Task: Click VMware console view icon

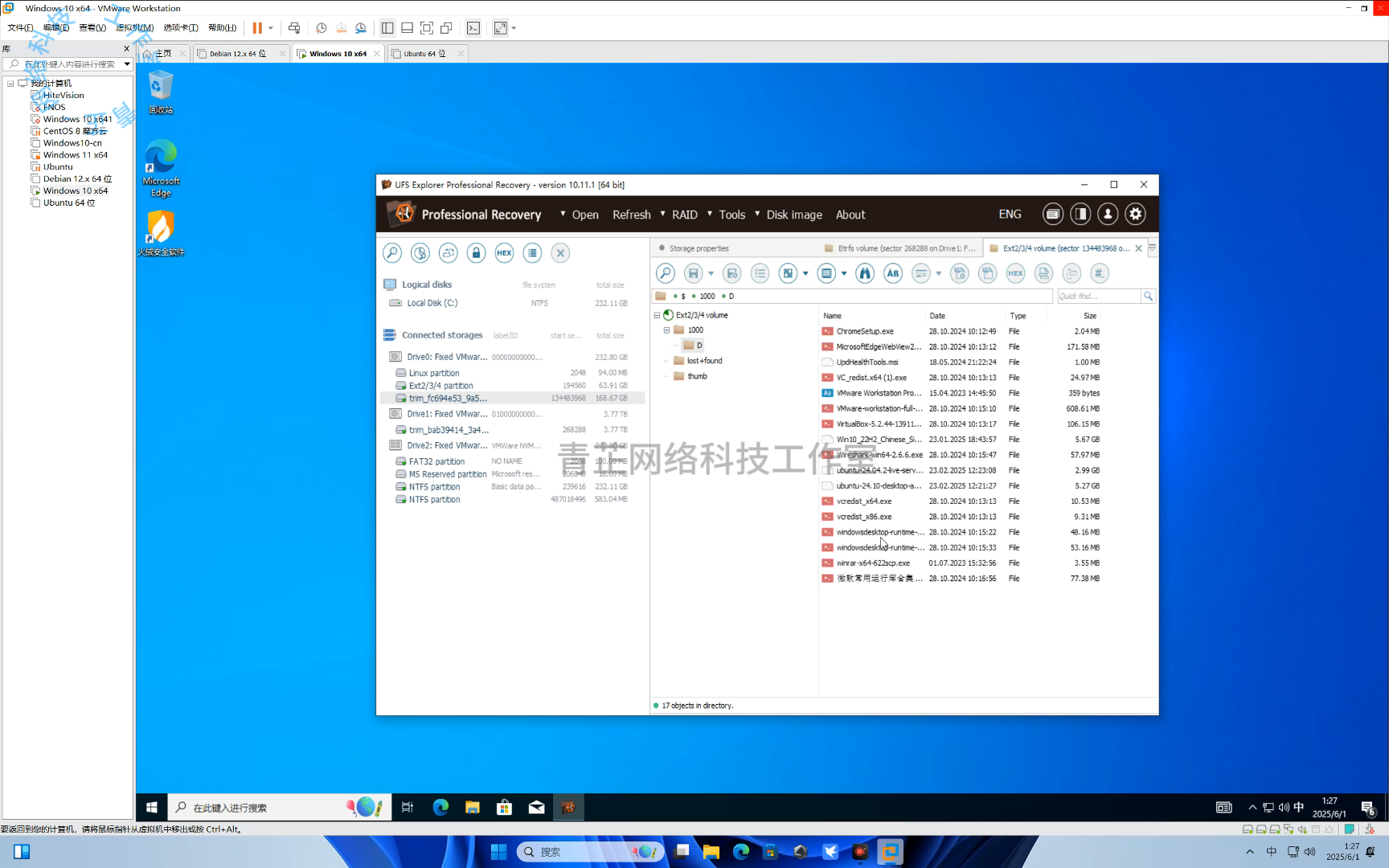Action: point(473,28)
